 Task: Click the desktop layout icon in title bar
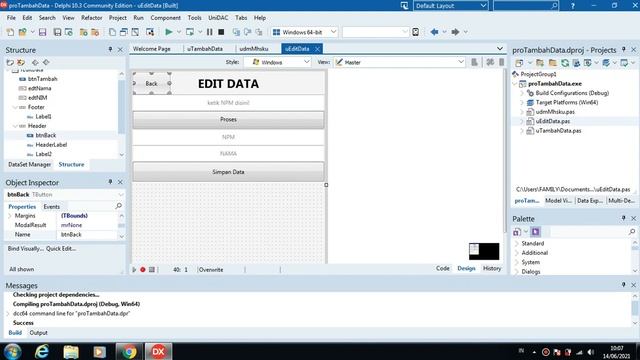tap(404, 6)
